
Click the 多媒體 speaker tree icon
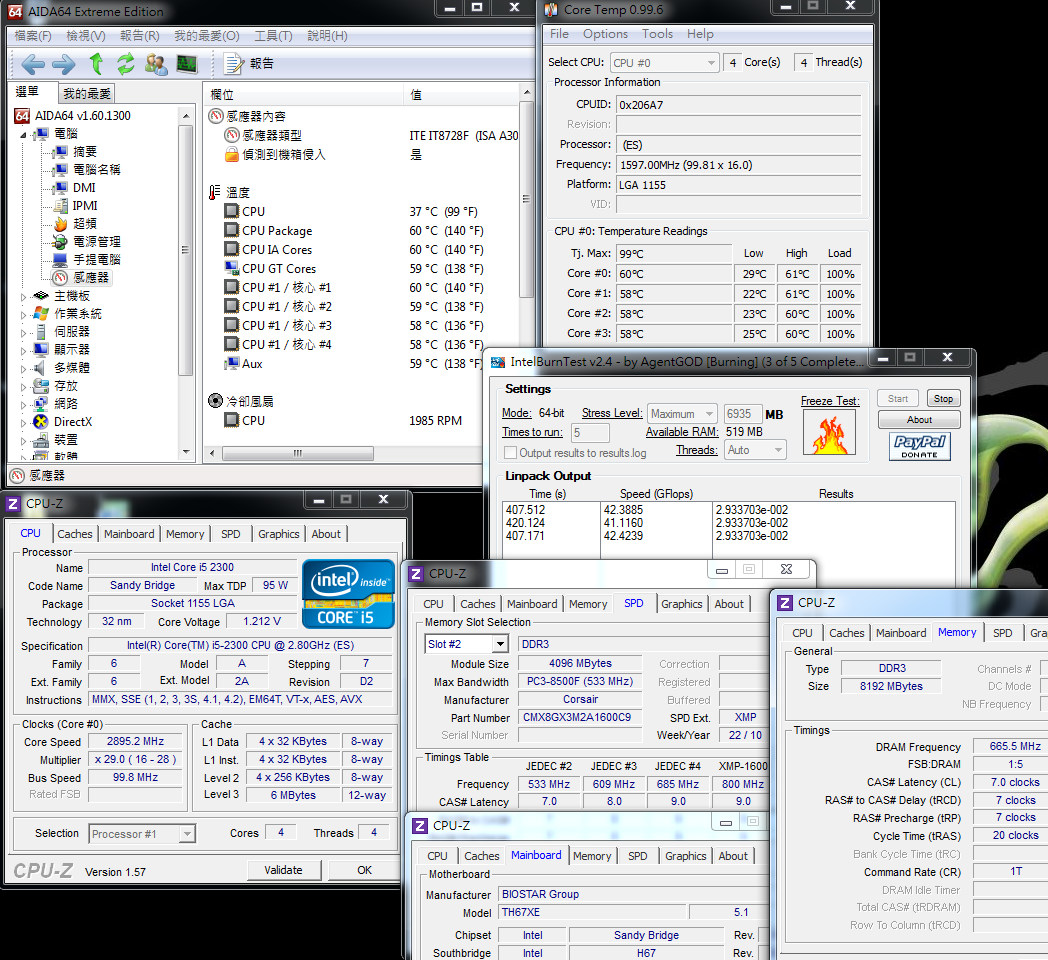[41, 368]
